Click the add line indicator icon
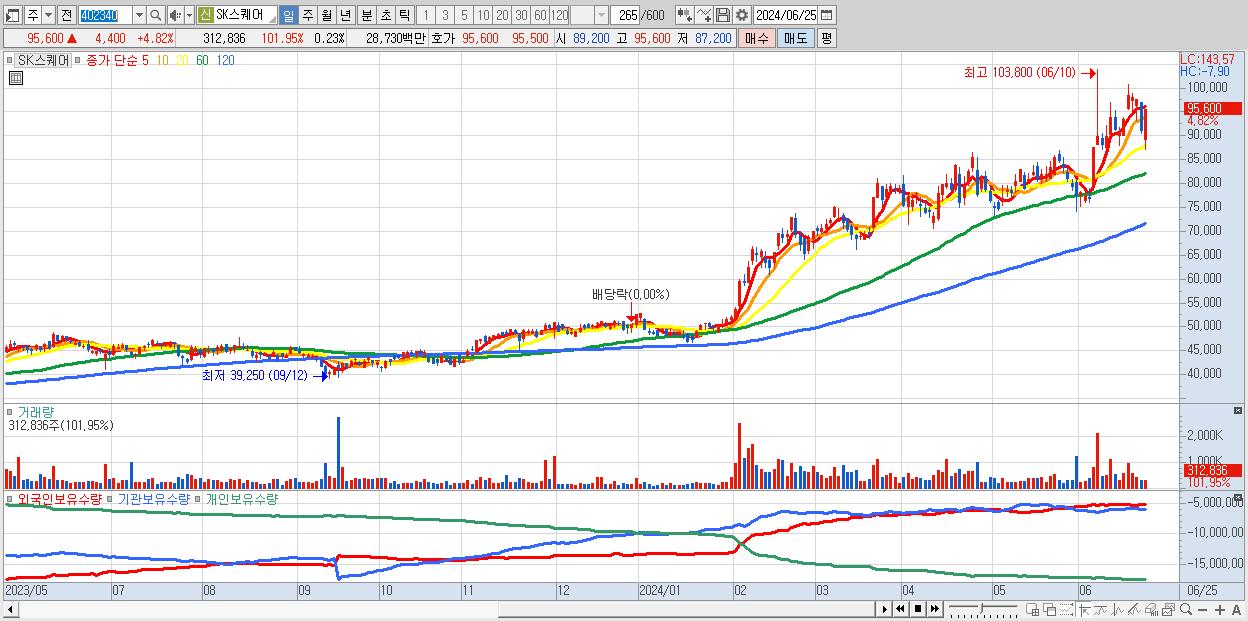 point(703,15)
